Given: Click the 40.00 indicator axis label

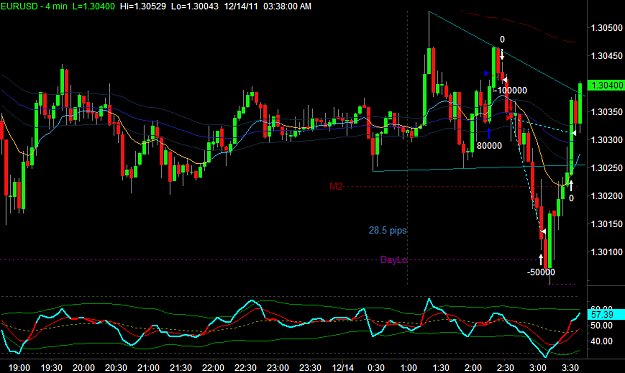Looking at the screenshot, I should [601, 341].
